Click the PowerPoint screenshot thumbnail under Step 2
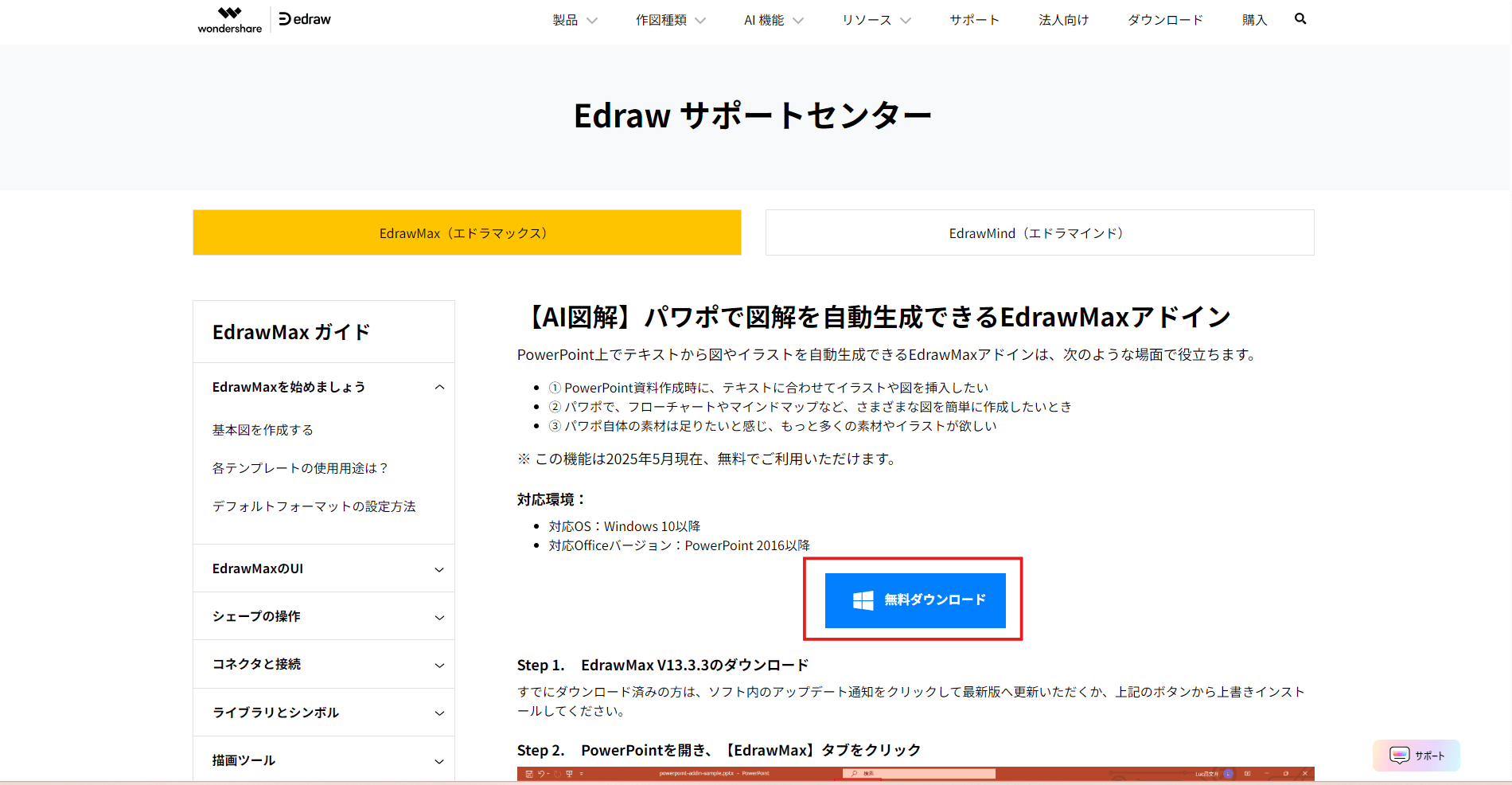 pos(915,774)
